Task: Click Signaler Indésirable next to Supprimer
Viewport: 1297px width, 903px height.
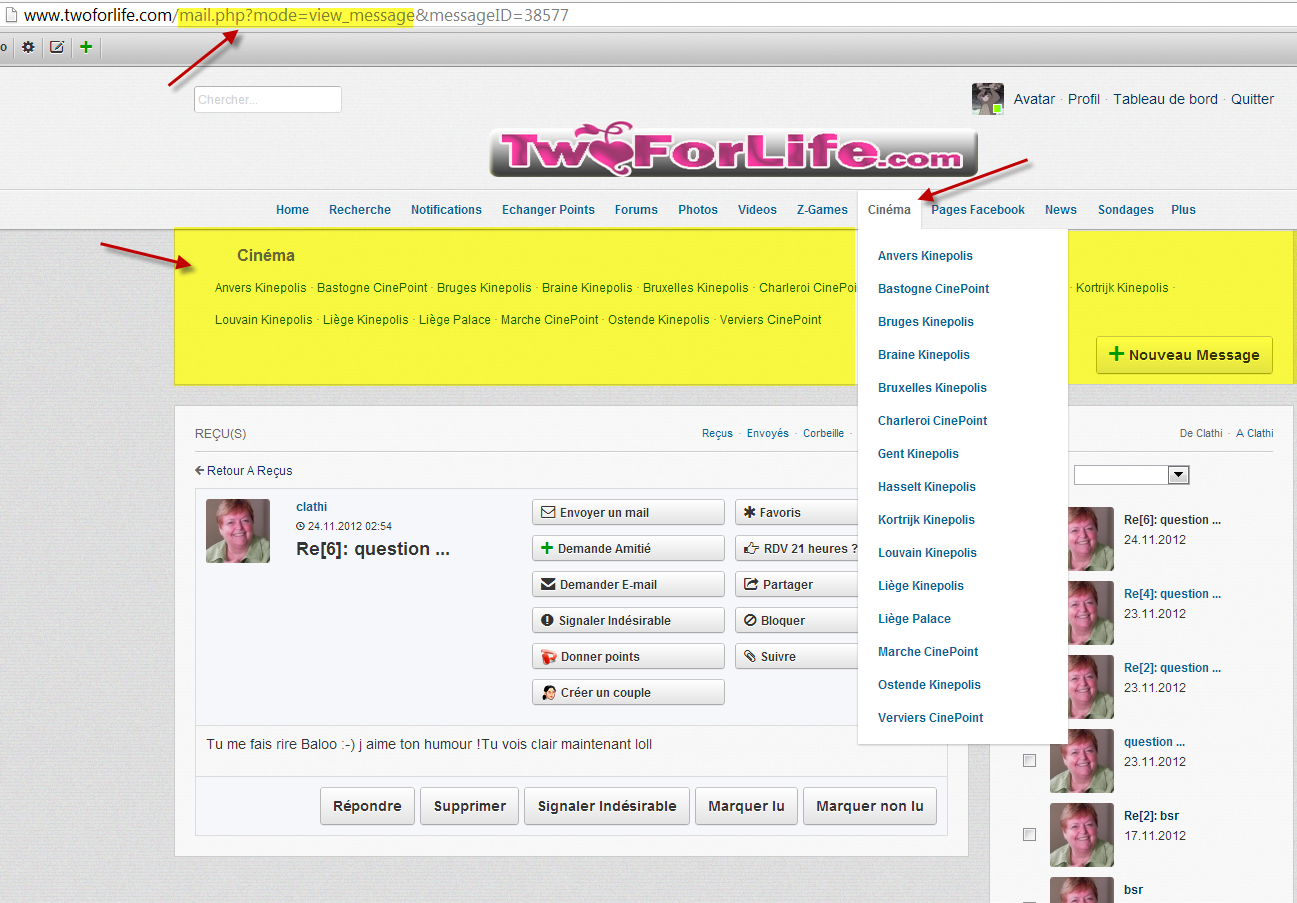Action: coord(607,806)
